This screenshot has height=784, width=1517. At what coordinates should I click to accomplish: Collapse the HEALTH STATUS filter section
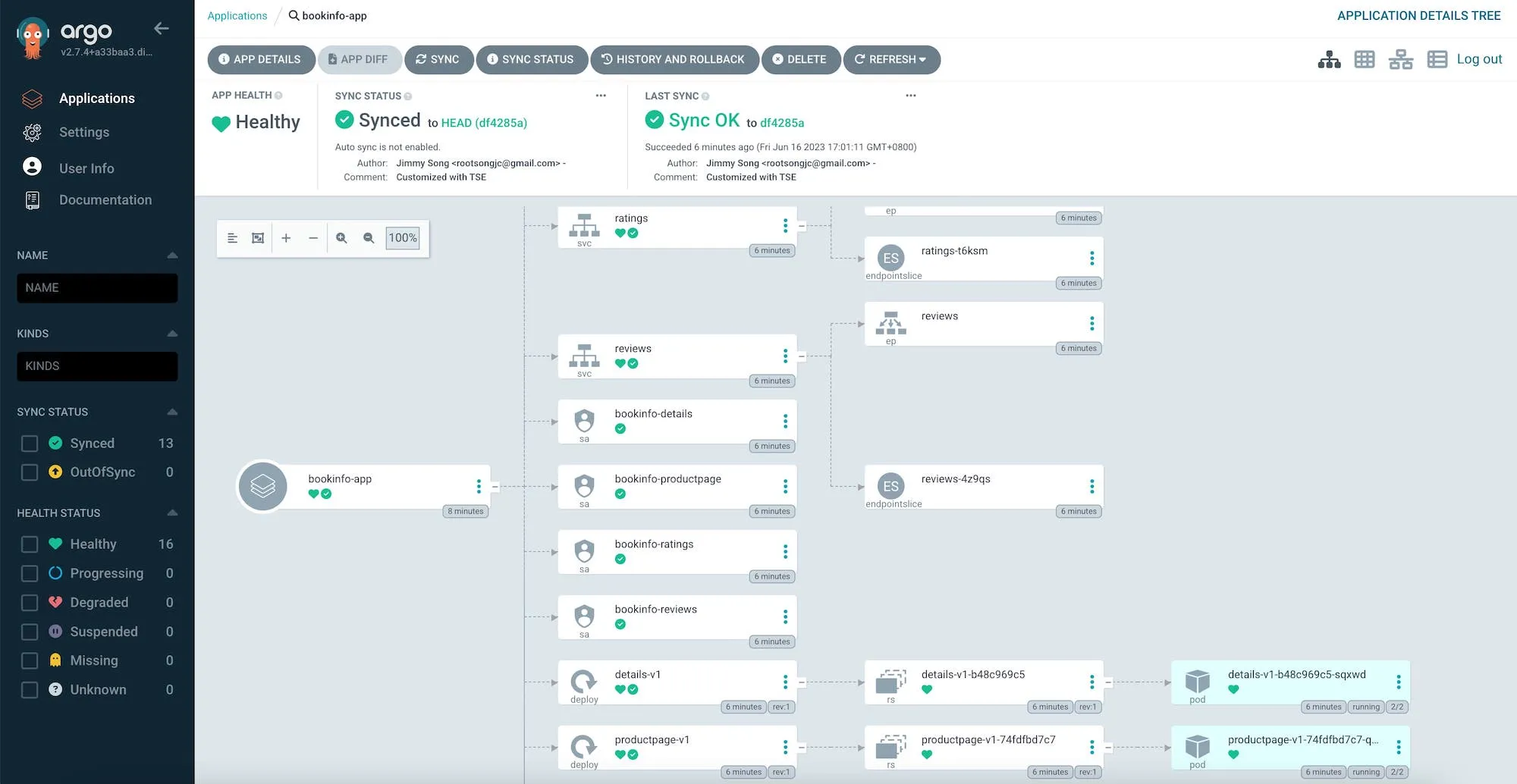tap(172, 513)
